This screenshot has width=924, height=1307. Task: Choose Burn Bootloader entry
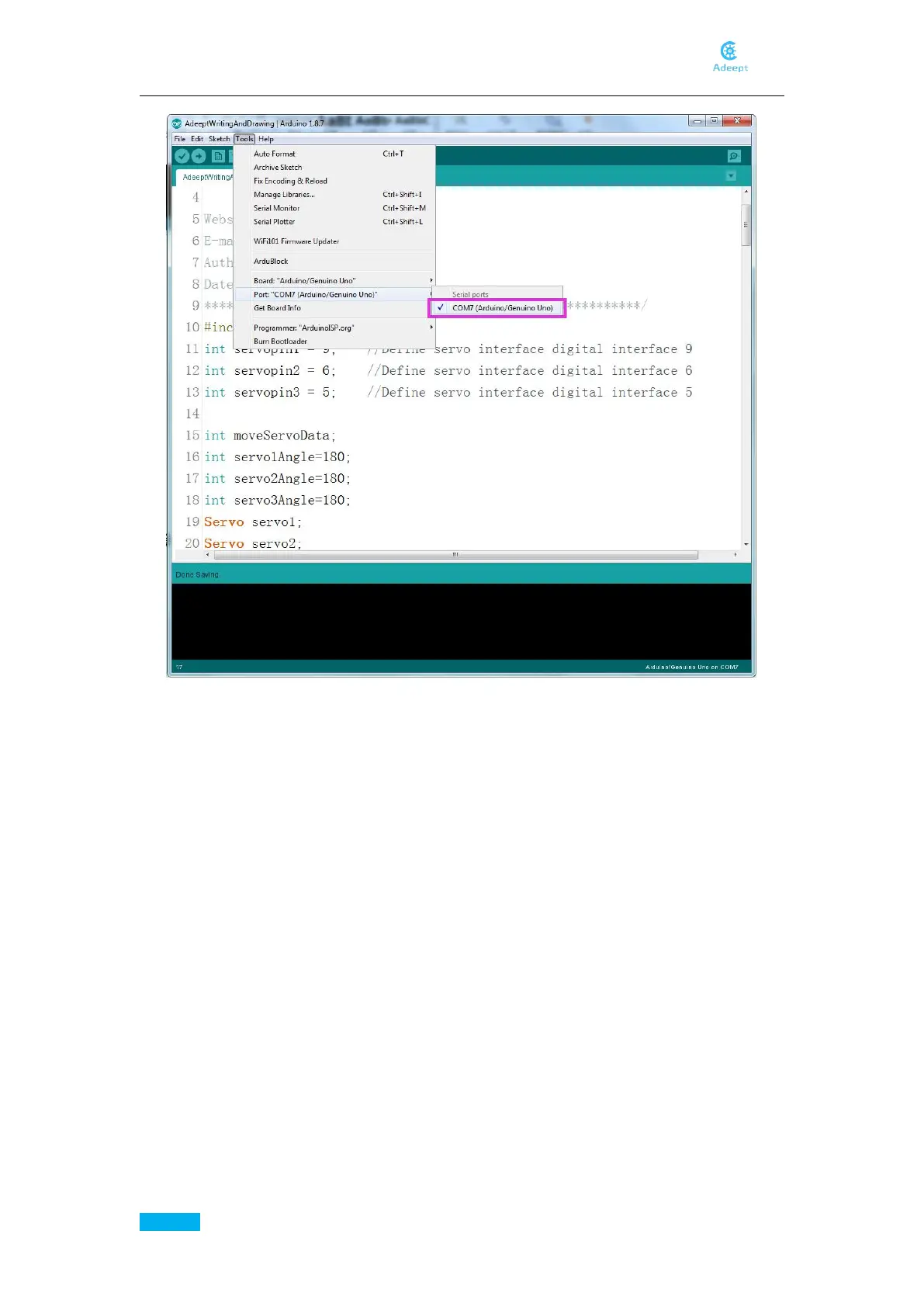coord(334,341)
